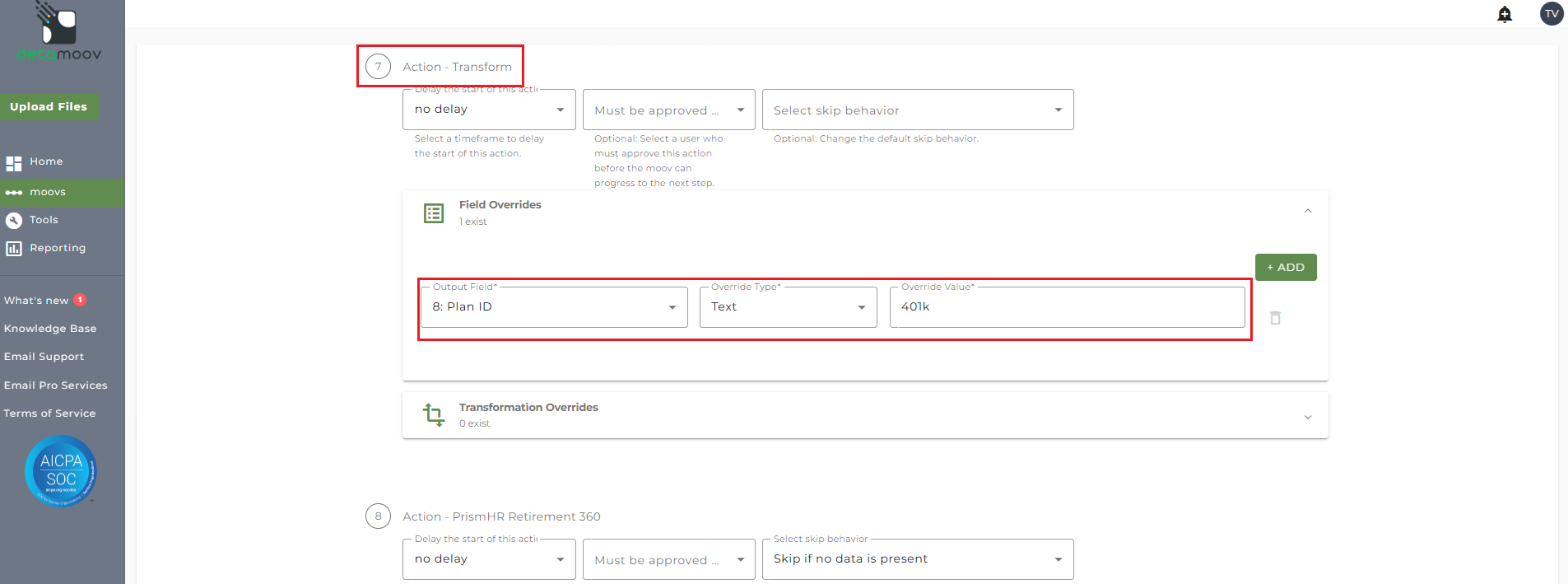Screen dimensions: 1568x584
Task: Click the Tools wrench icon
Action: (x=14, y=220)
